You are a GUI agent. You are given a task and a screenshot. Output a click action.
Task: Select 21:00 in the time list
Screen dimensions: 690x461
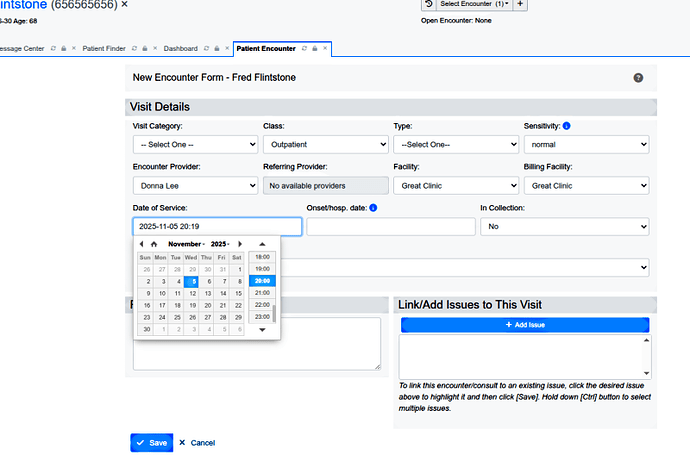263,292
